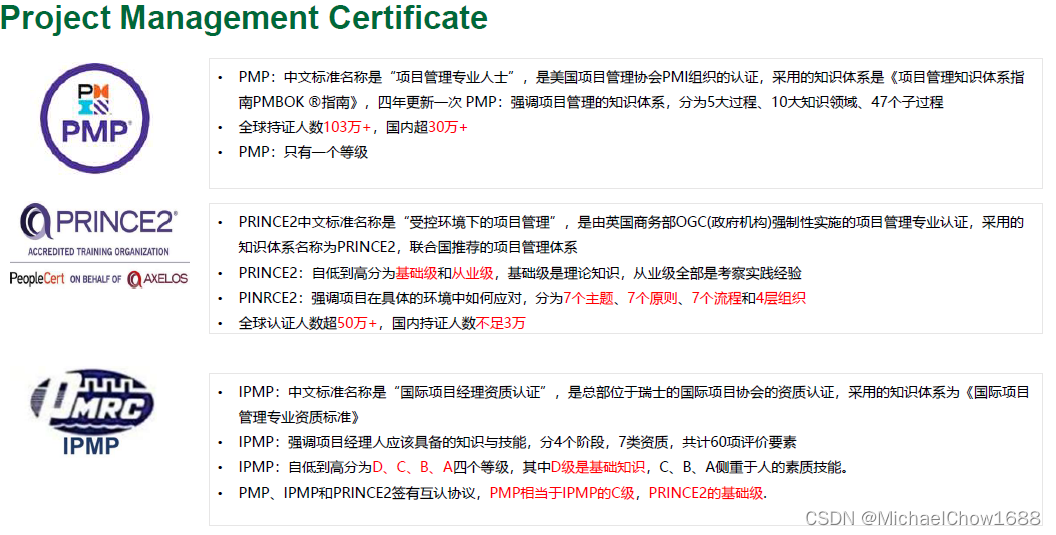Click the purple circular PMP logo

tap(94, 117)
